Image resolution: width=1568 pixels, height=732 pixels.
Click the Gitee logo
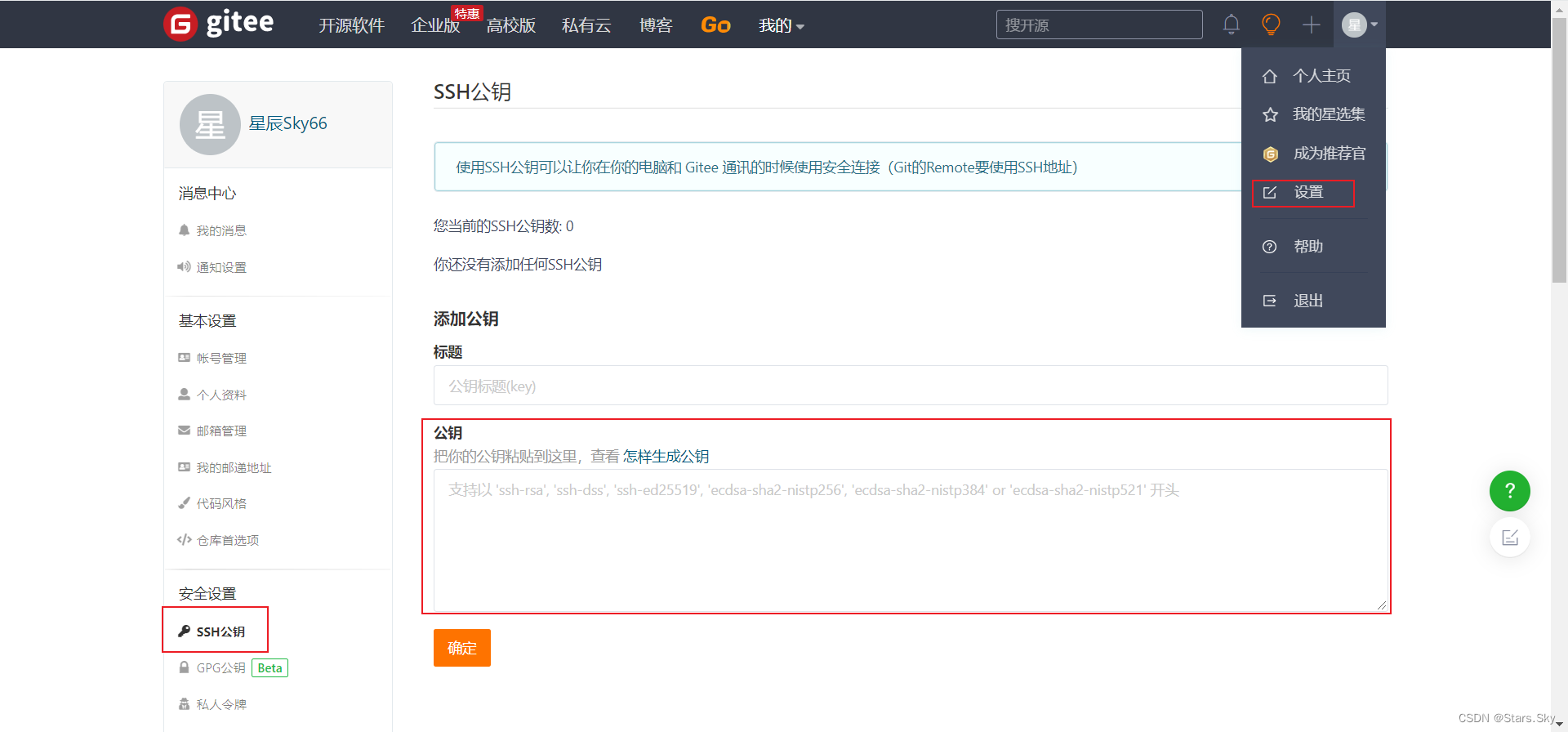219,24
